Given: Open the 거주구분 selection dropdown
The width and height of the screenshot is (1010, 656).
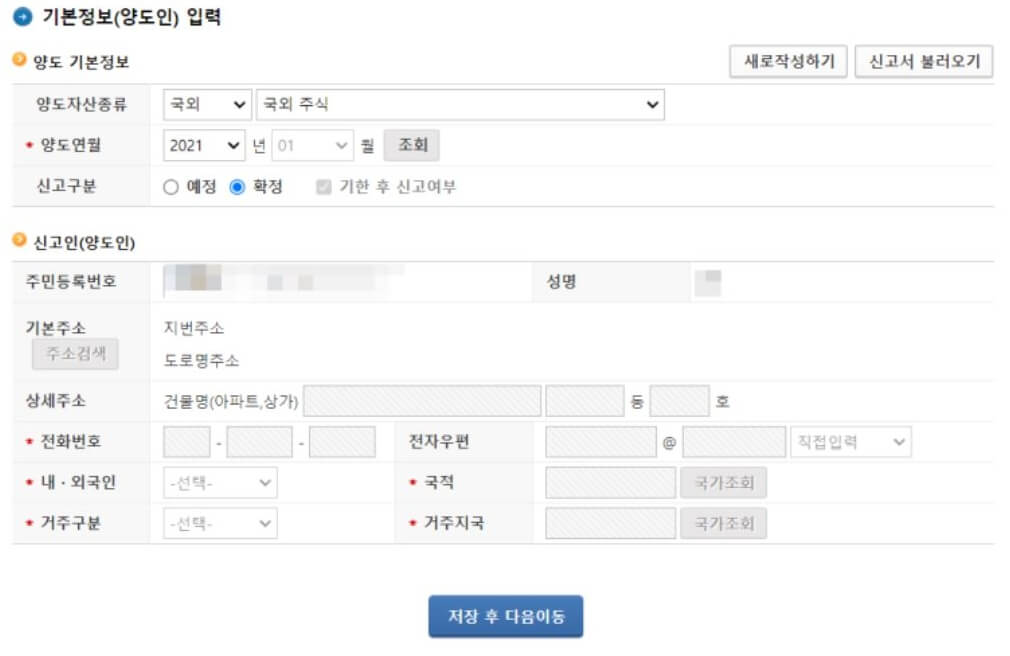Looking at the screenshot, I should coord(220,522).
